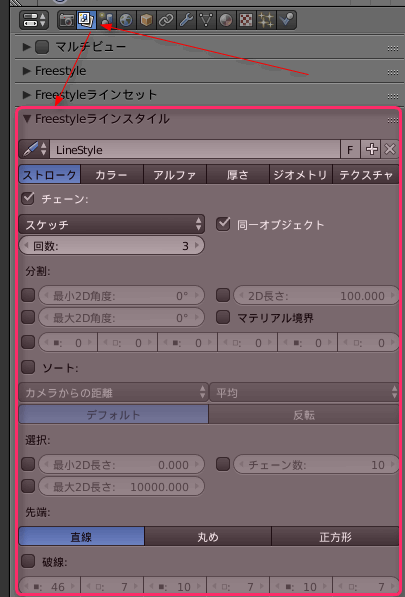Screen dimensions: 405x597
Task: Open the Object cube properties tab
Action: pos(146,20)
